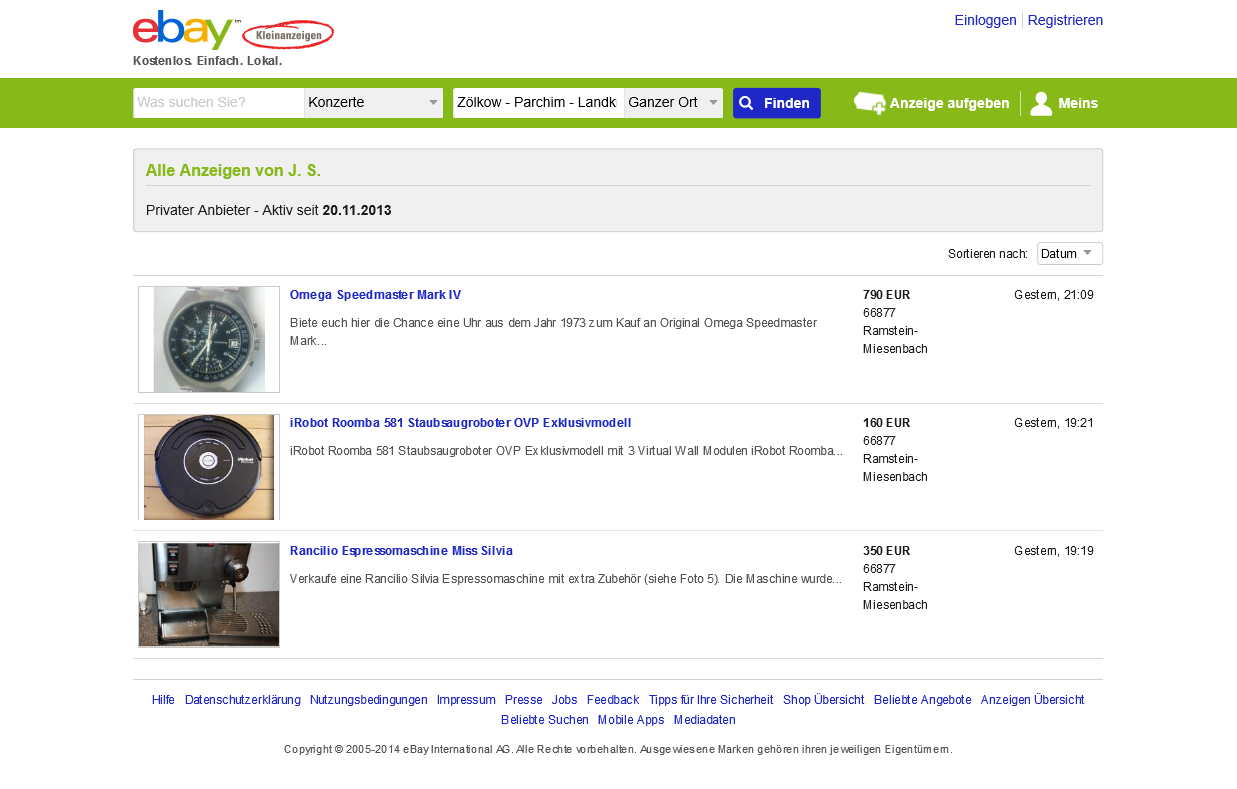Viewport: 1237px width, 789px height.
Task: Open Tipps für Ihre Sicherheit link
Action: coord(711,700)
